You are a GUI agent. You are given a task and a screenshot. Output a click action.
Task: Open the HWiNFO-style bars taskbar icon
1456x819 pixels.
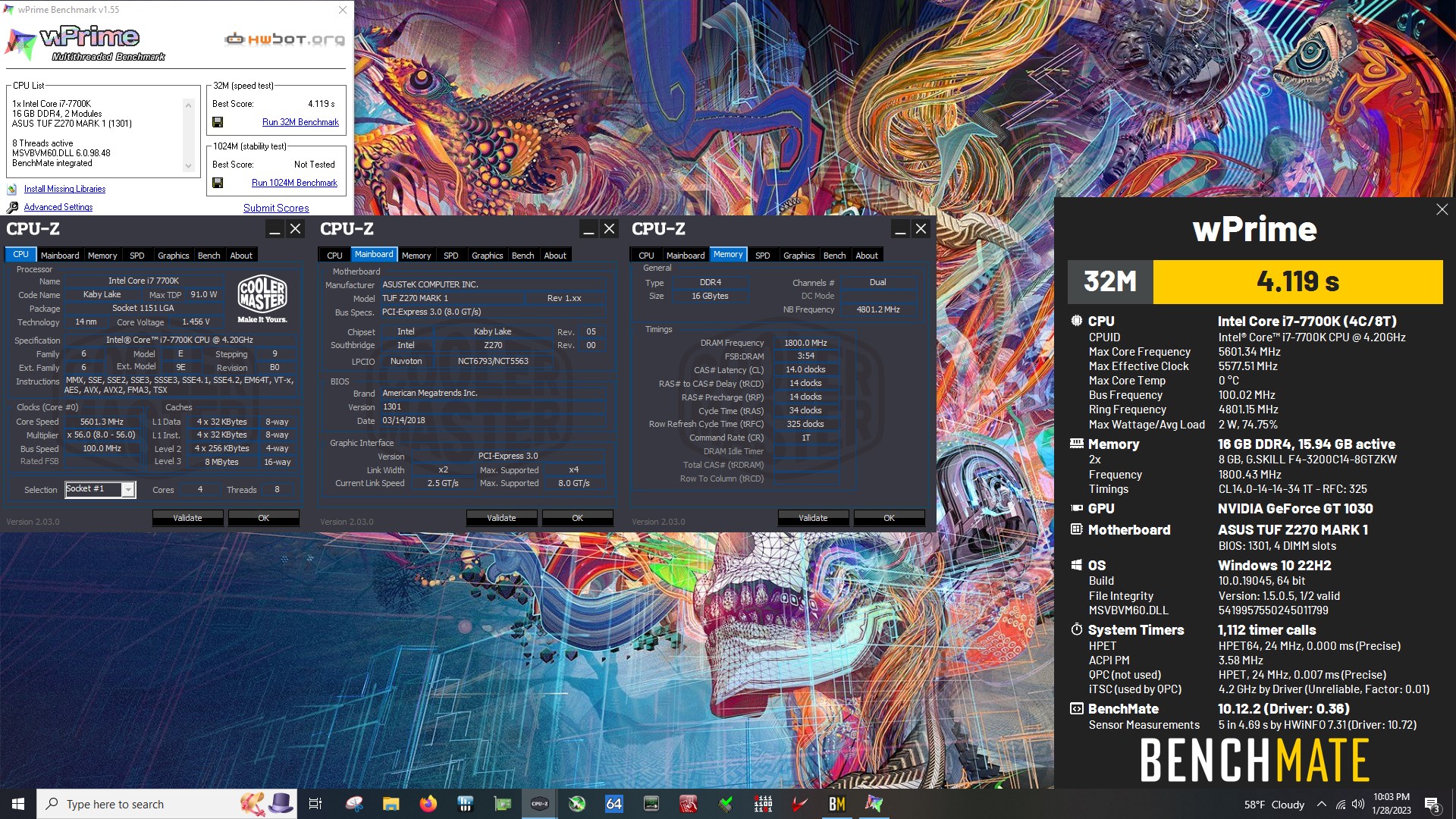coord(465,804)
